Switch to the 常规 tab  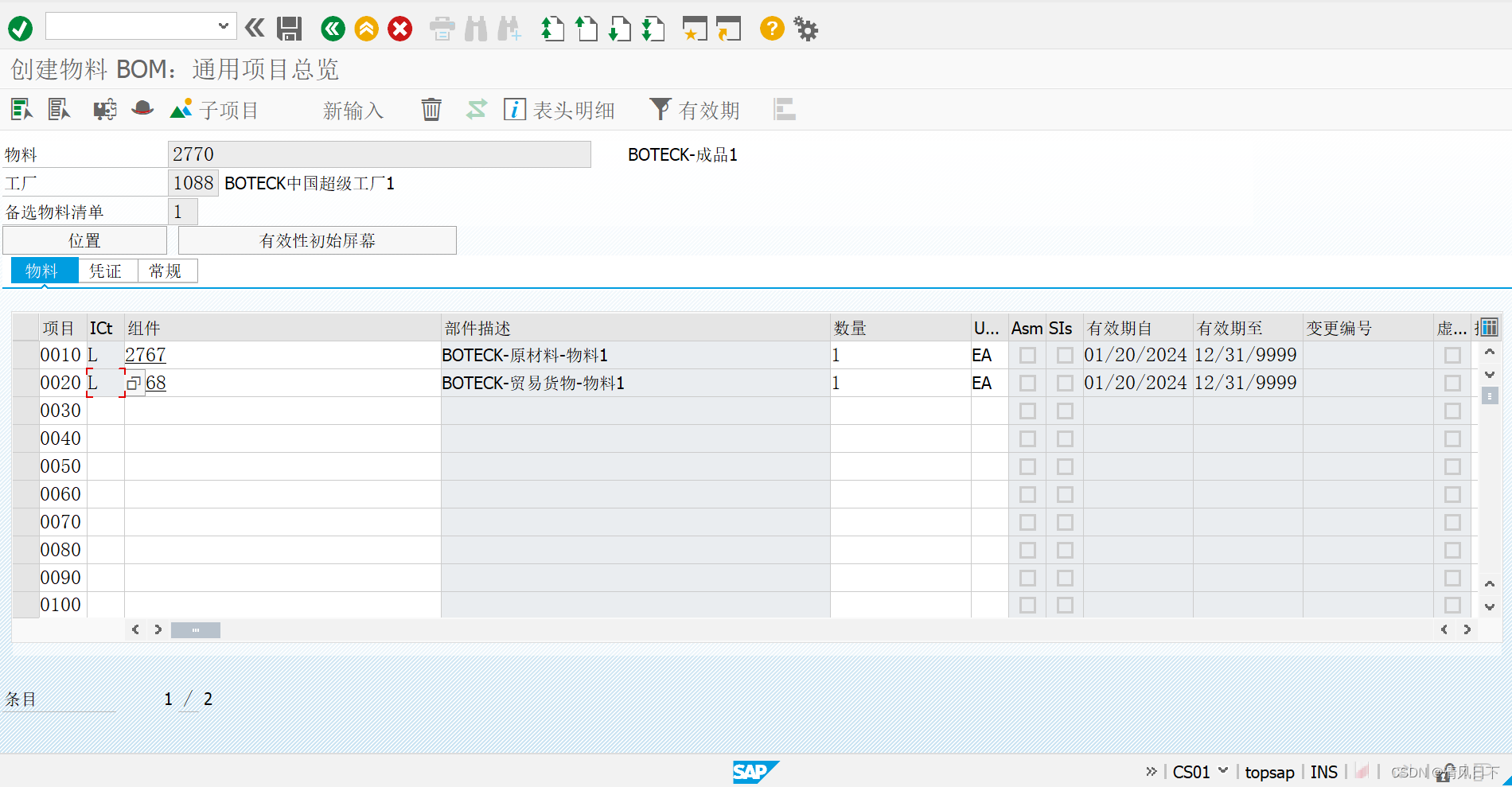[x=167, y=271]
